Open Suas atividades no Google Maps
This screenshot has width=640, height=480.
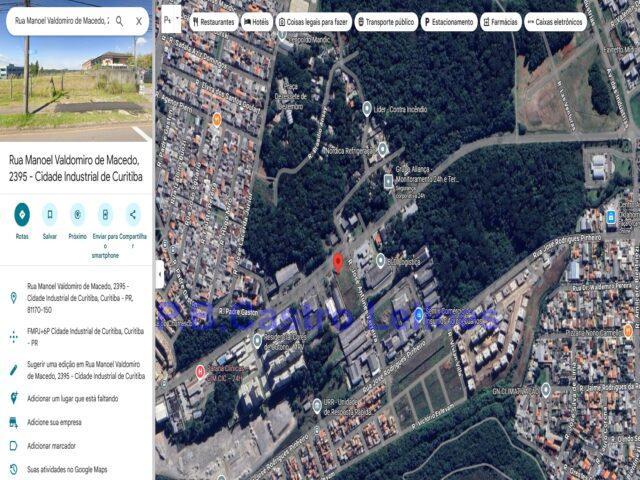(67, 469)
